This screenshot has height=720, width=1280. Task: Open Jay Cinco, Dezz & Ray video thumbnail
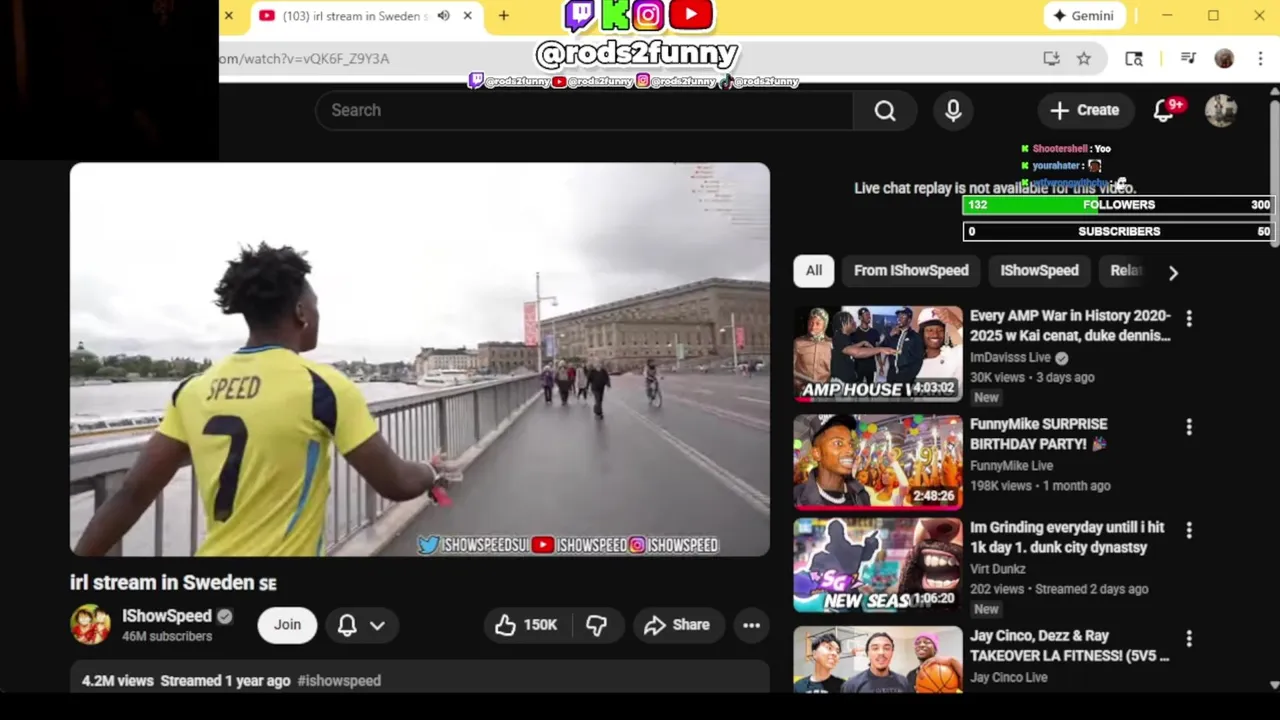pyautogui.click(x=878, y=660)
